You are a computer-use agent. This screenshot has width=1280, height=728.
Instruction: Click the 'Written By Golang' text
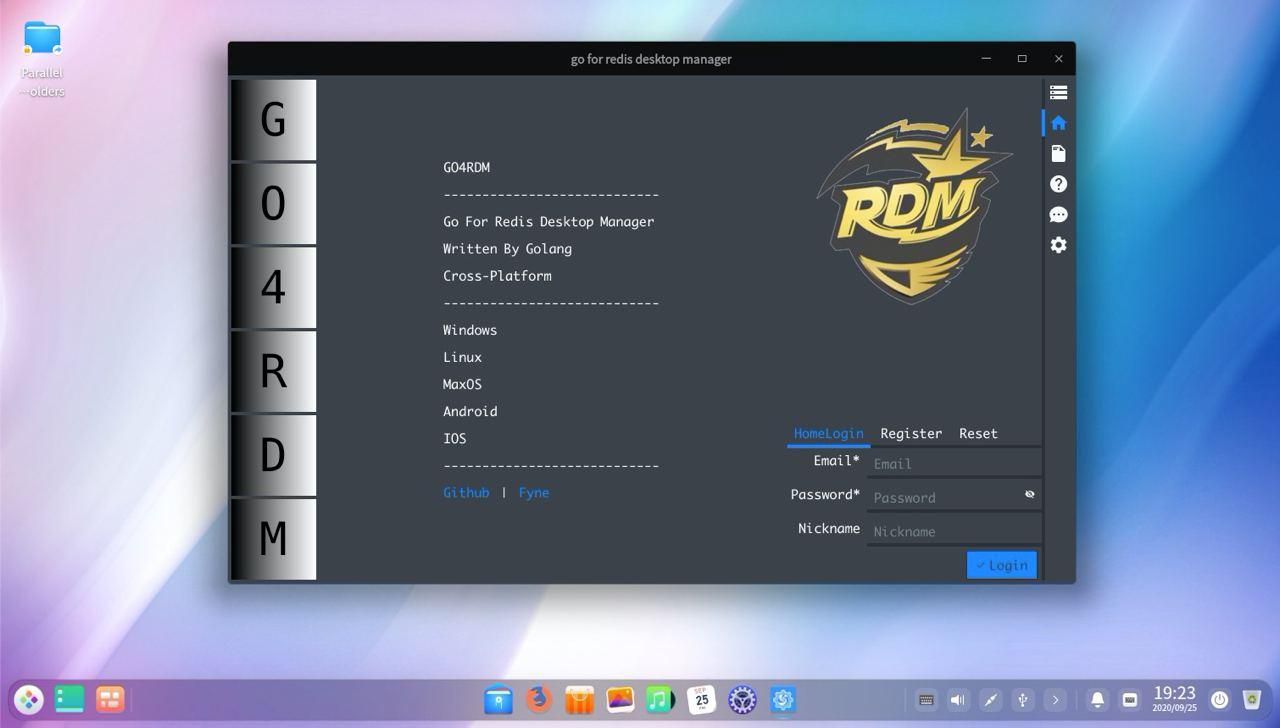[x=507, y=248]
